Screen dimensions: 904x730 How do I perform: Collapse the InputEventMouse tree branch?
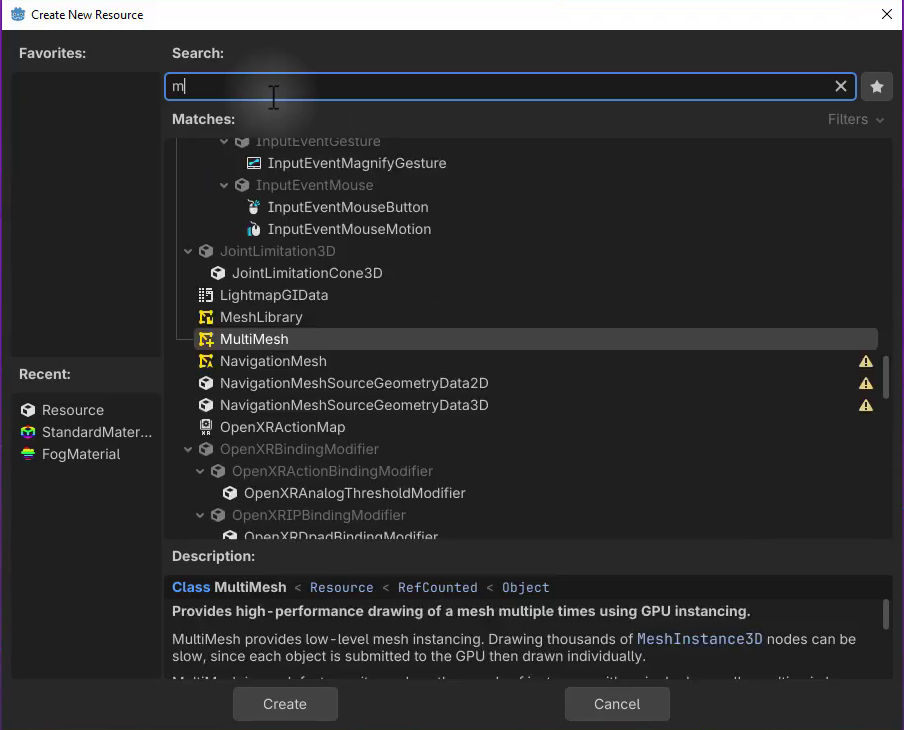[x=224, y=185]
